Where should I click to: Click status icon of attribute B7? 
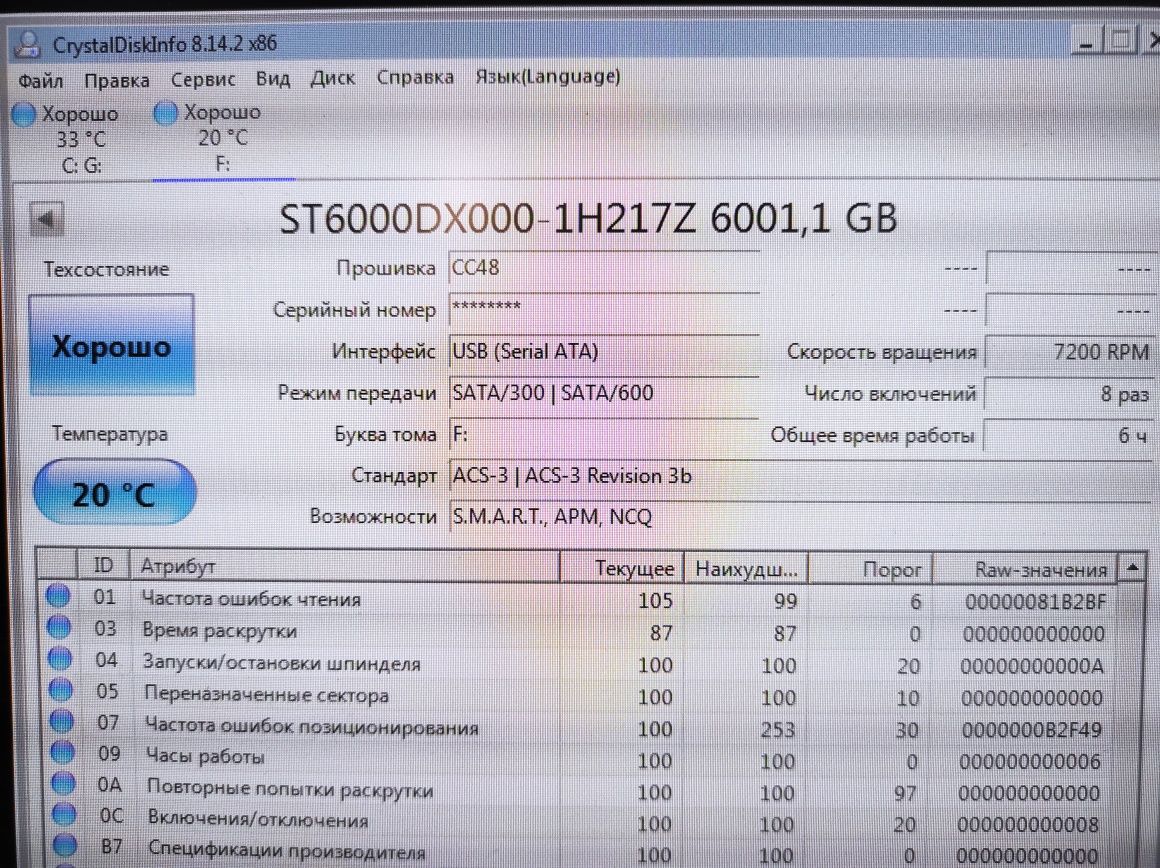click(x=65, y=845)
